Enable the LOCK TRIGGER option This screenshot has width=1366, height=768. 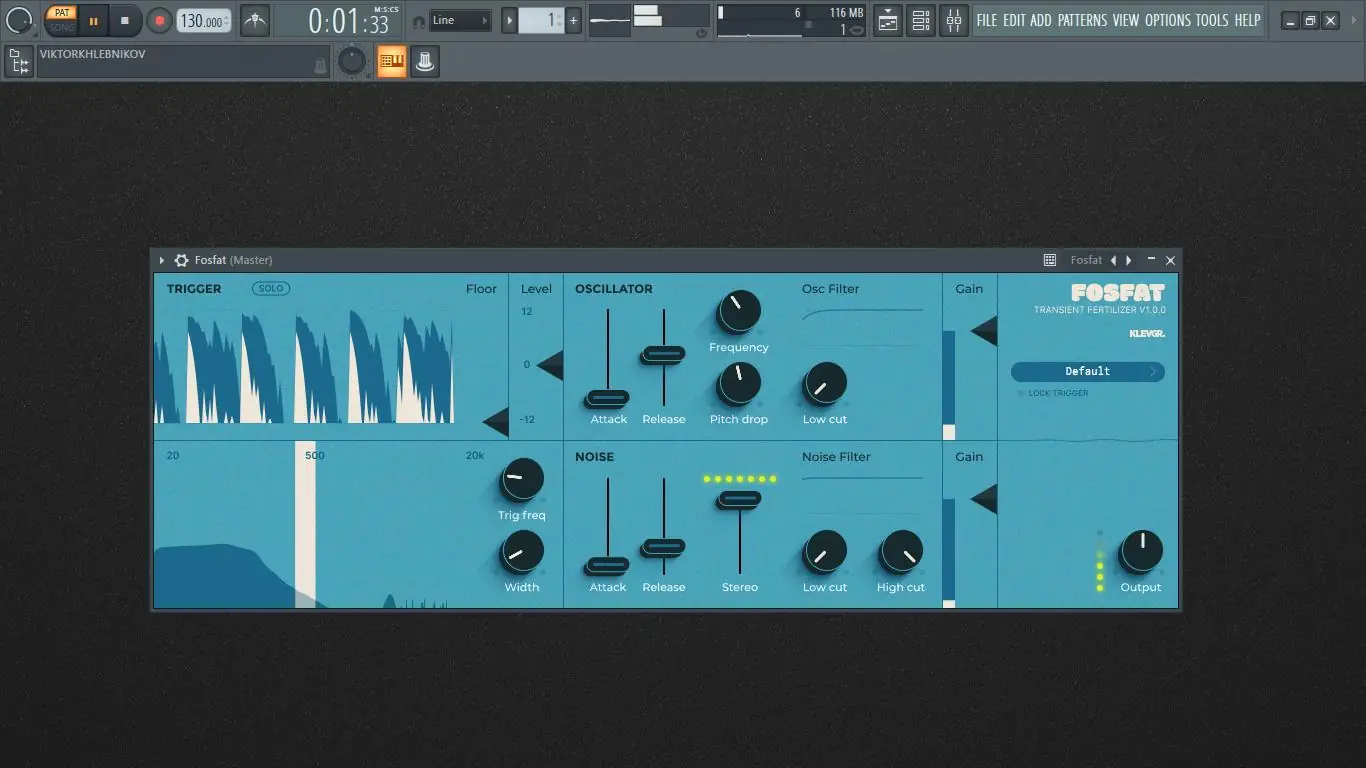(x=1053, y=393)
